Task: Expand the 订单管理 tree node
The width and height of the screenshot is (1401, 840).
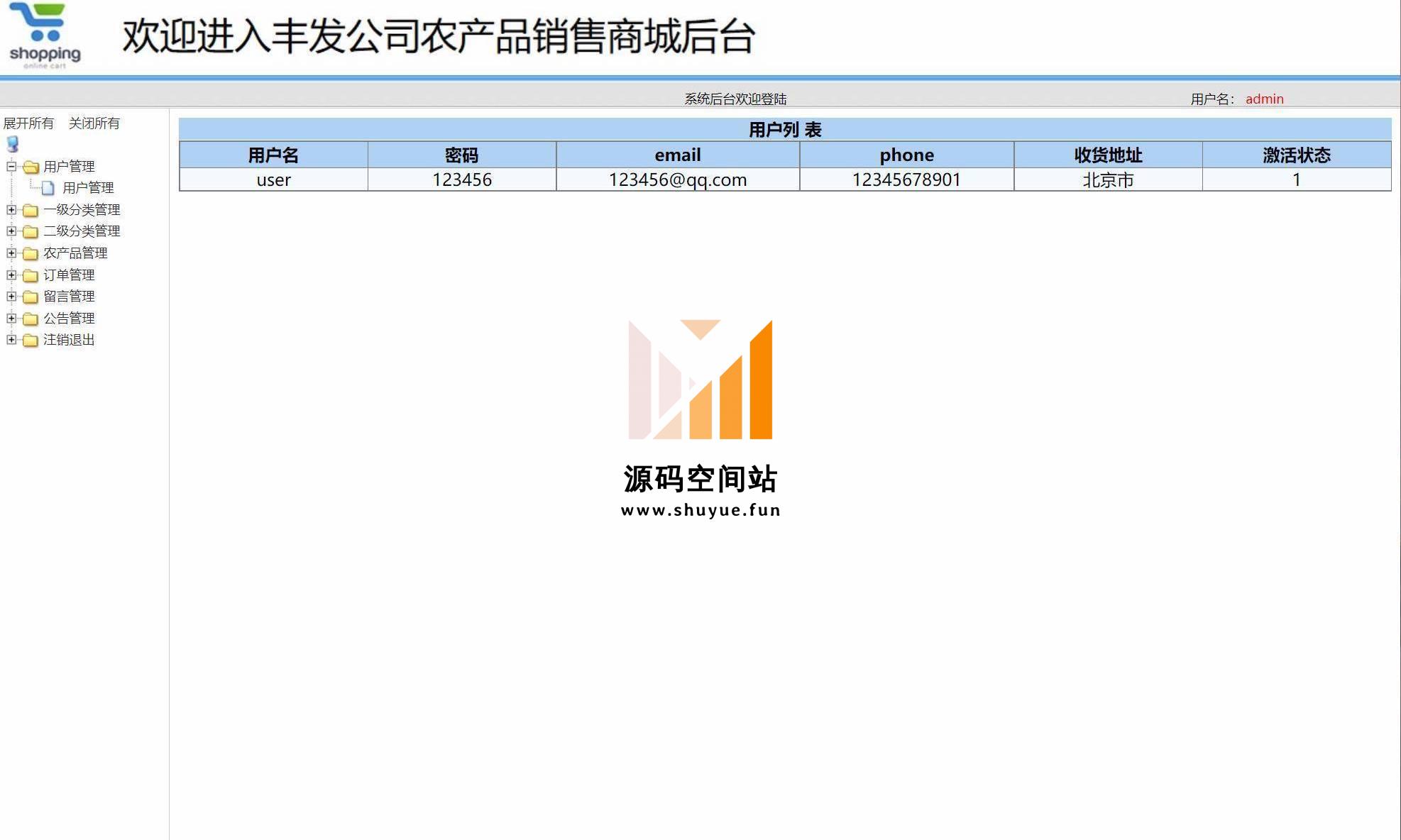Action: [11, 275]
